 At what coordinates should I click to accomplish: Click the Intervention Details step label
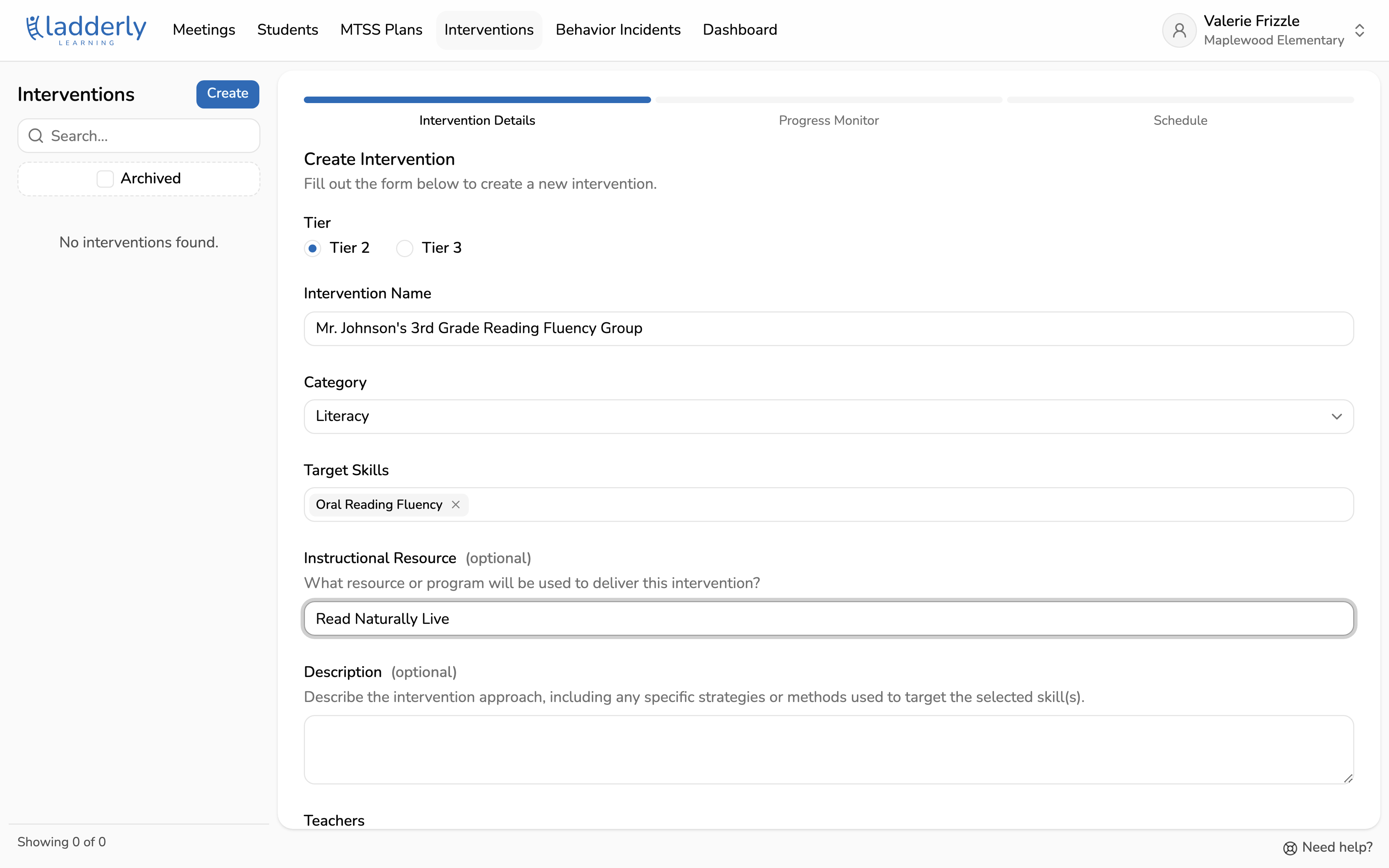click(477, 120)
